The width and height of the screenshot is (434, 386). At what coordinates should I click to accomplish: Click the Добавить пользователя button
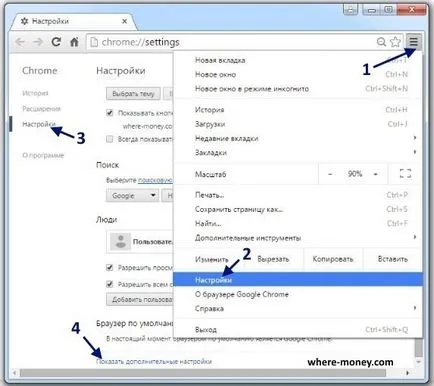pos(140,299)
